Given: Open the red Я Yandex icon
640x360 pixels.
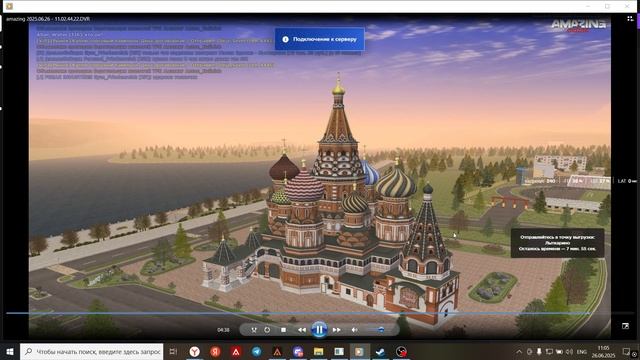Looking at the screenshot, I should (215, 351).
